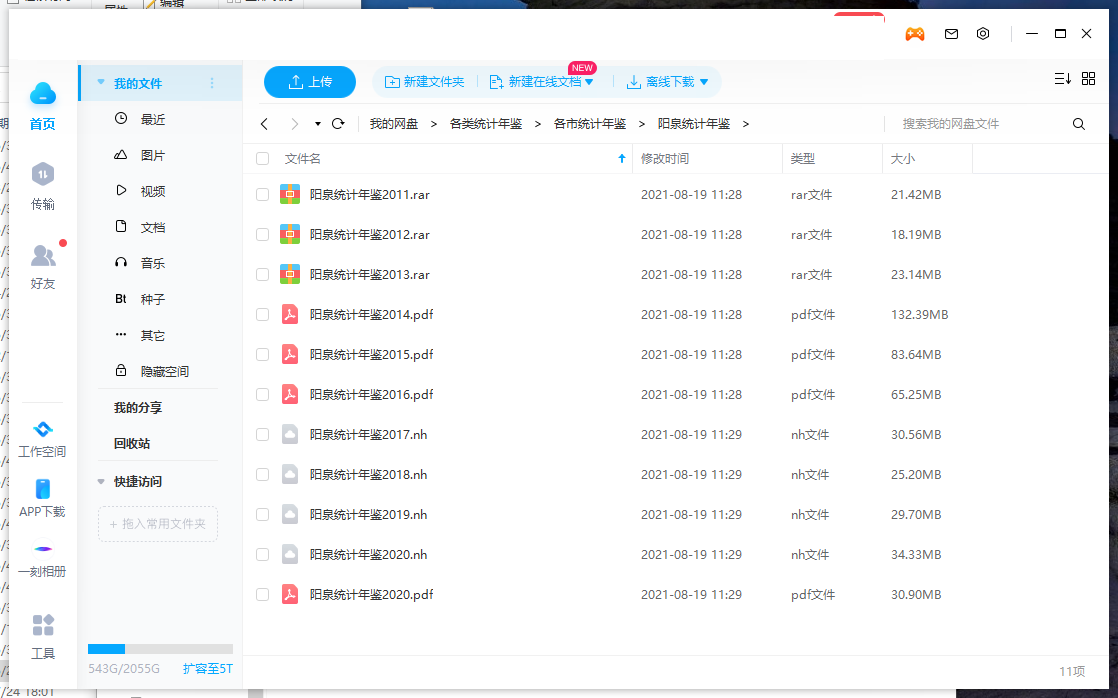
Task: Go to 各类统计年鉴 breadcrumb
Action: pos(486,124)
